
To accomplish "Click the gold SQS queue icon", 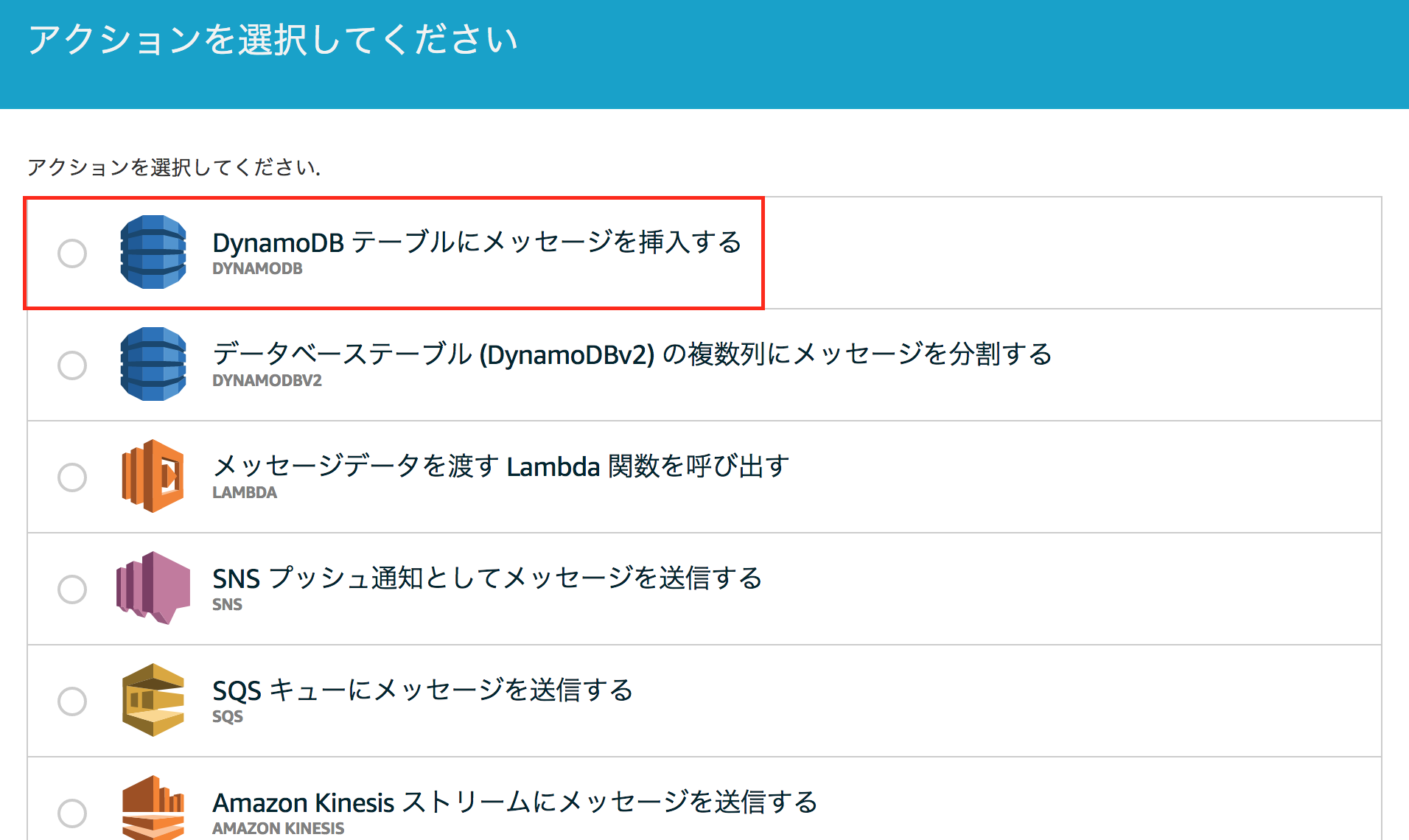I will click(x=153, y=700).
